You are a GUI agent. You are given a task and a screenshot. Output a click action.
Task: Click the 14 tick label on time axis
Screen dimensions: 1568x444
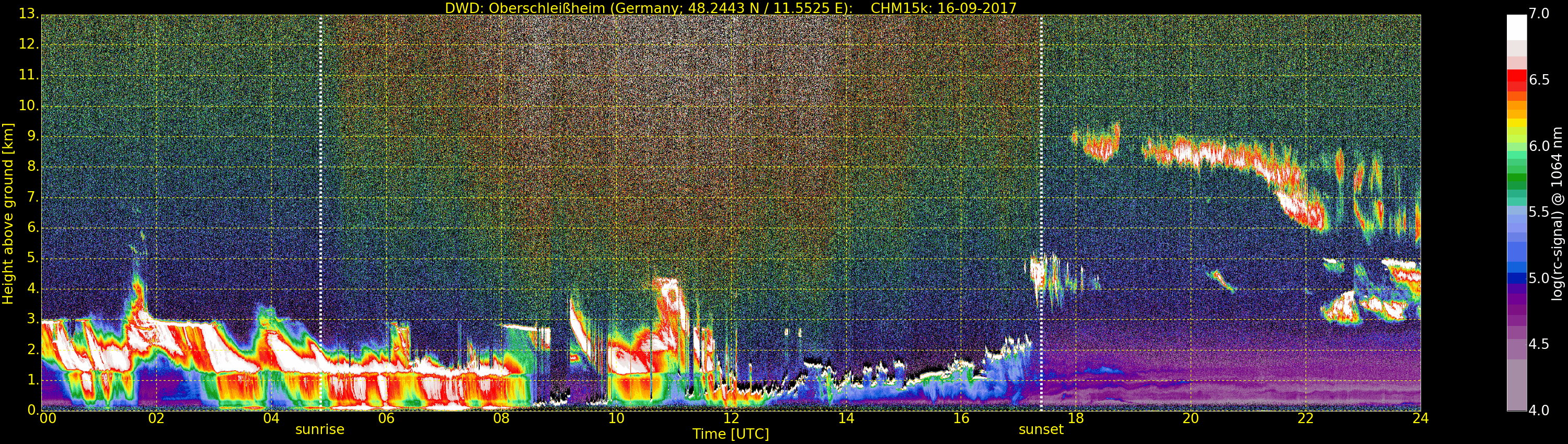[846, 418]
